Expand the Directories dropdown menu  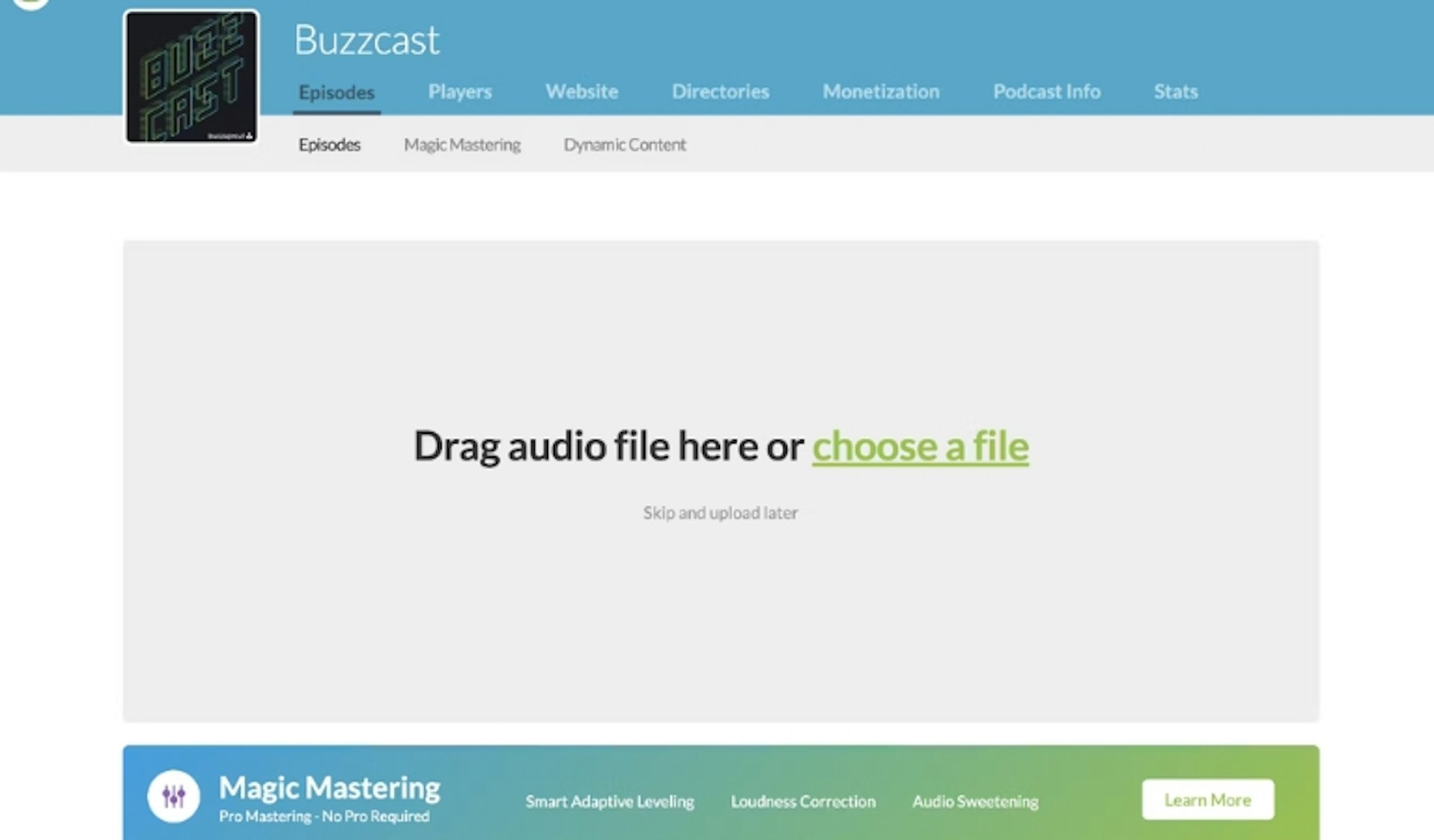720,91
